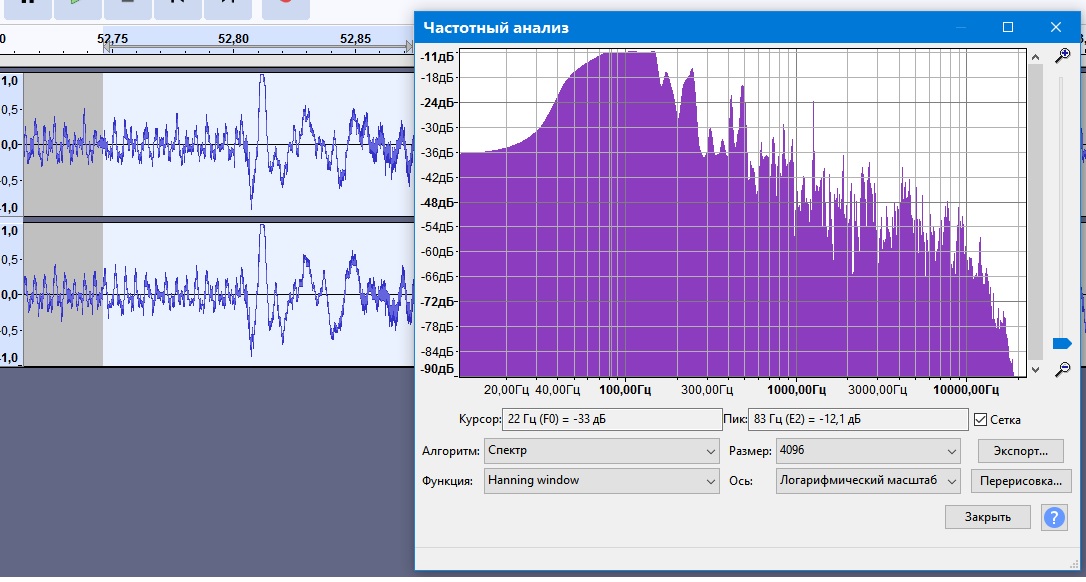Open the Ось dropdown for axis scale
Viewport: 1086px width, 582px height.
867,481
